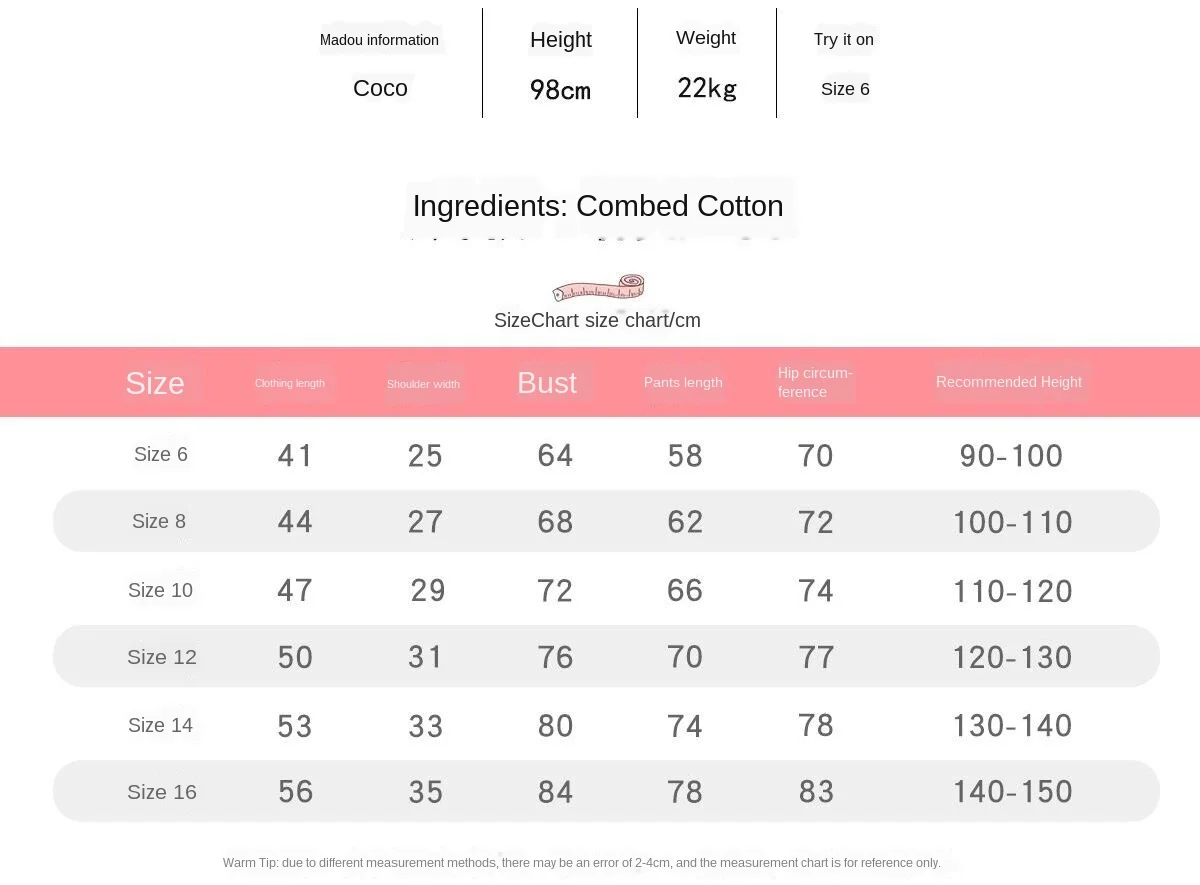Click the pink measuring tape icon
This screenshot has height=885, width=1200.
pos(598,288)
